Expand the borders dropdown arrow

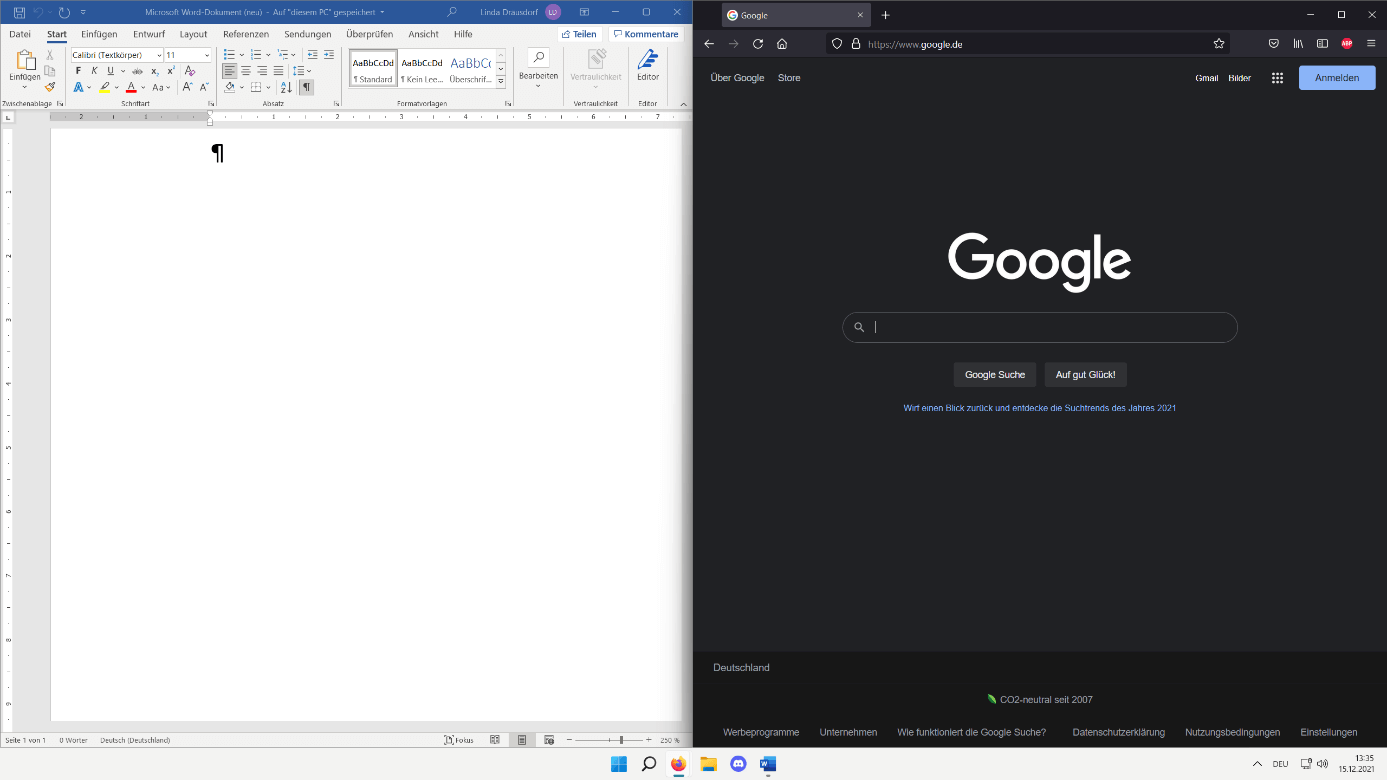click(x=268, y=87)
